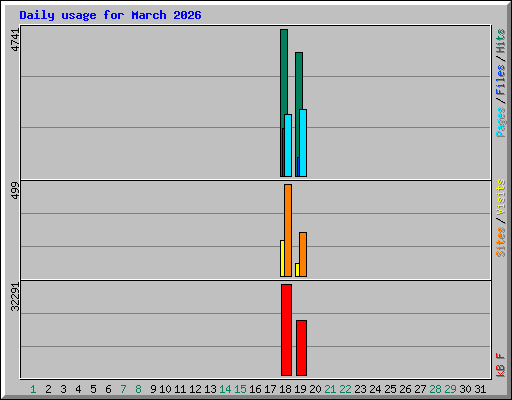Click day 13 on the x-axis
Screen dimensions: 512x400
[210, 389]
